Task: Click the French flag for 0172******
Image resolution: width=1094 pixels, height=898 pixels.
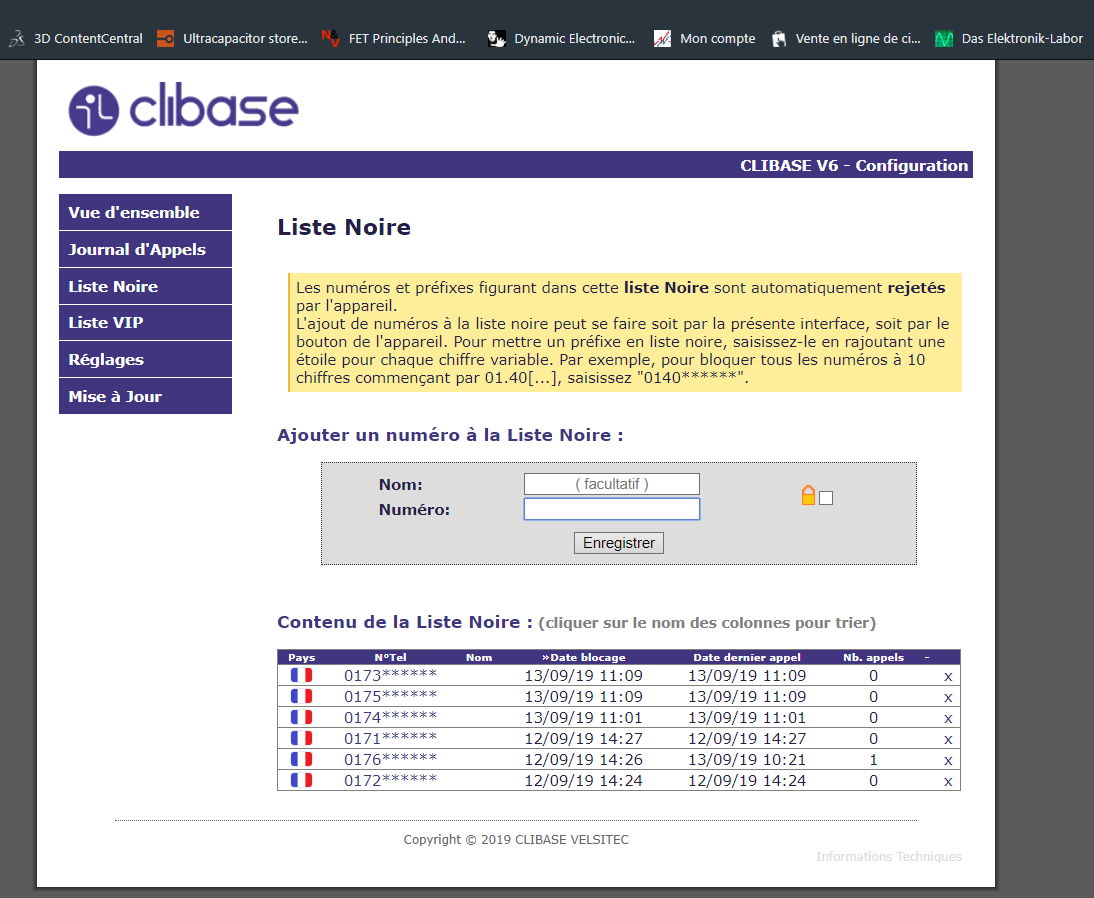Action: [301, 779]
